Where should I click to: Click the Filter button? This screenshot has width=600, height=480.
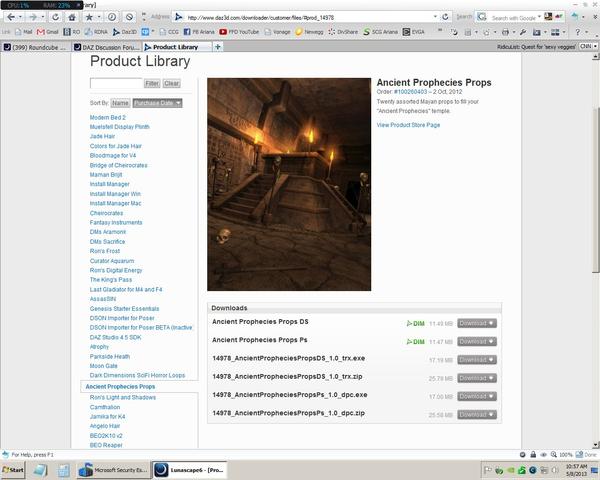pos(152,83)
